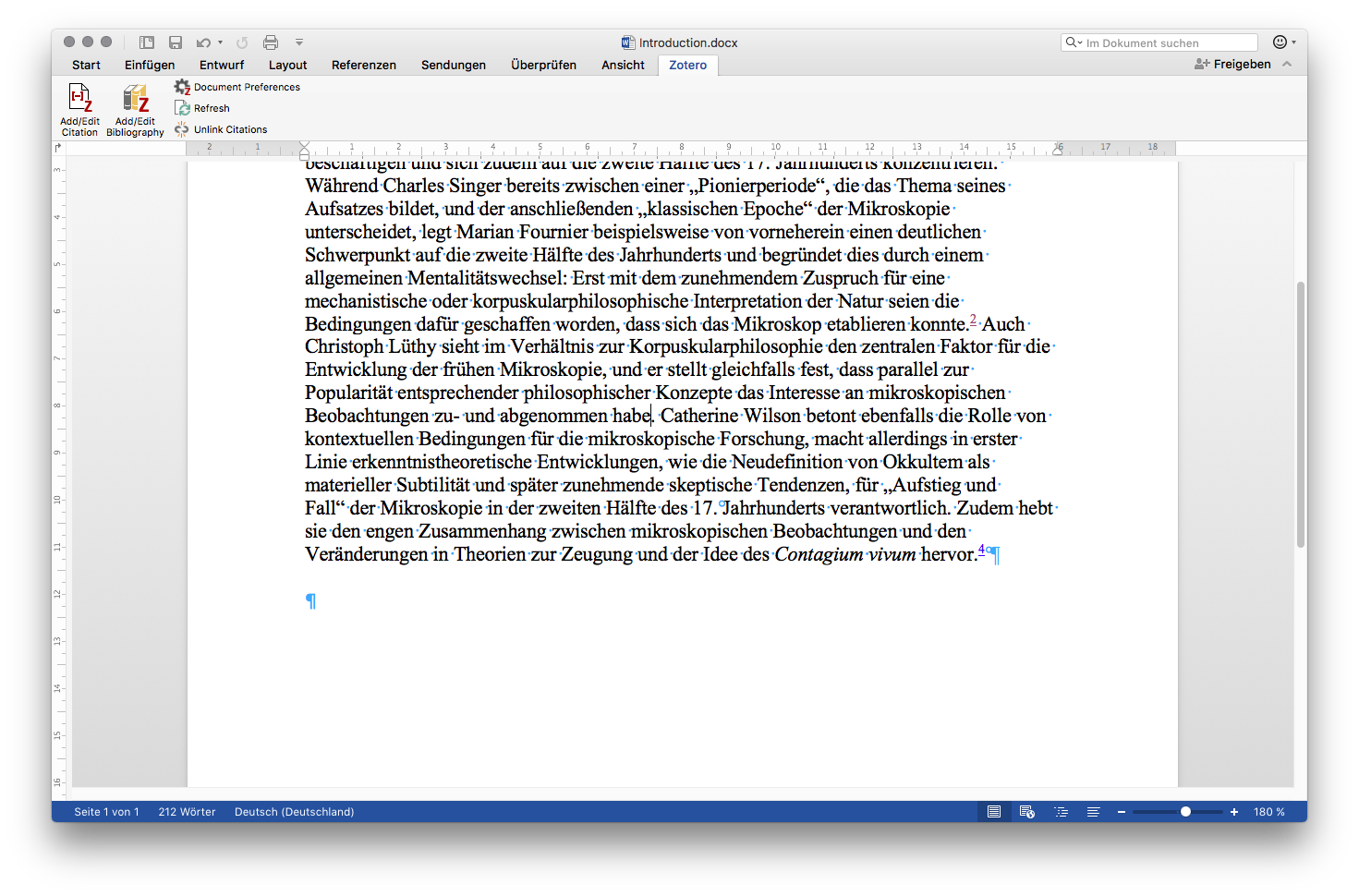Click the smiley feedback icon
1359x896 pixels.
1280,42
